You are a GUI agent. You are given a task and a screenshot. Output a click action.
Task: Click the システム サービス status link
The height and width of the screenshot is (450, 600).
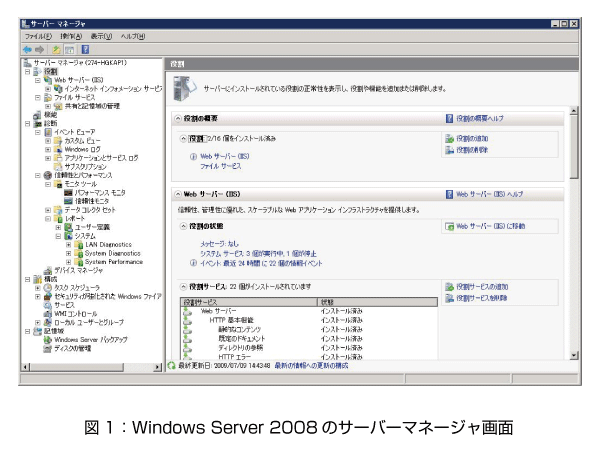(258, 253)
